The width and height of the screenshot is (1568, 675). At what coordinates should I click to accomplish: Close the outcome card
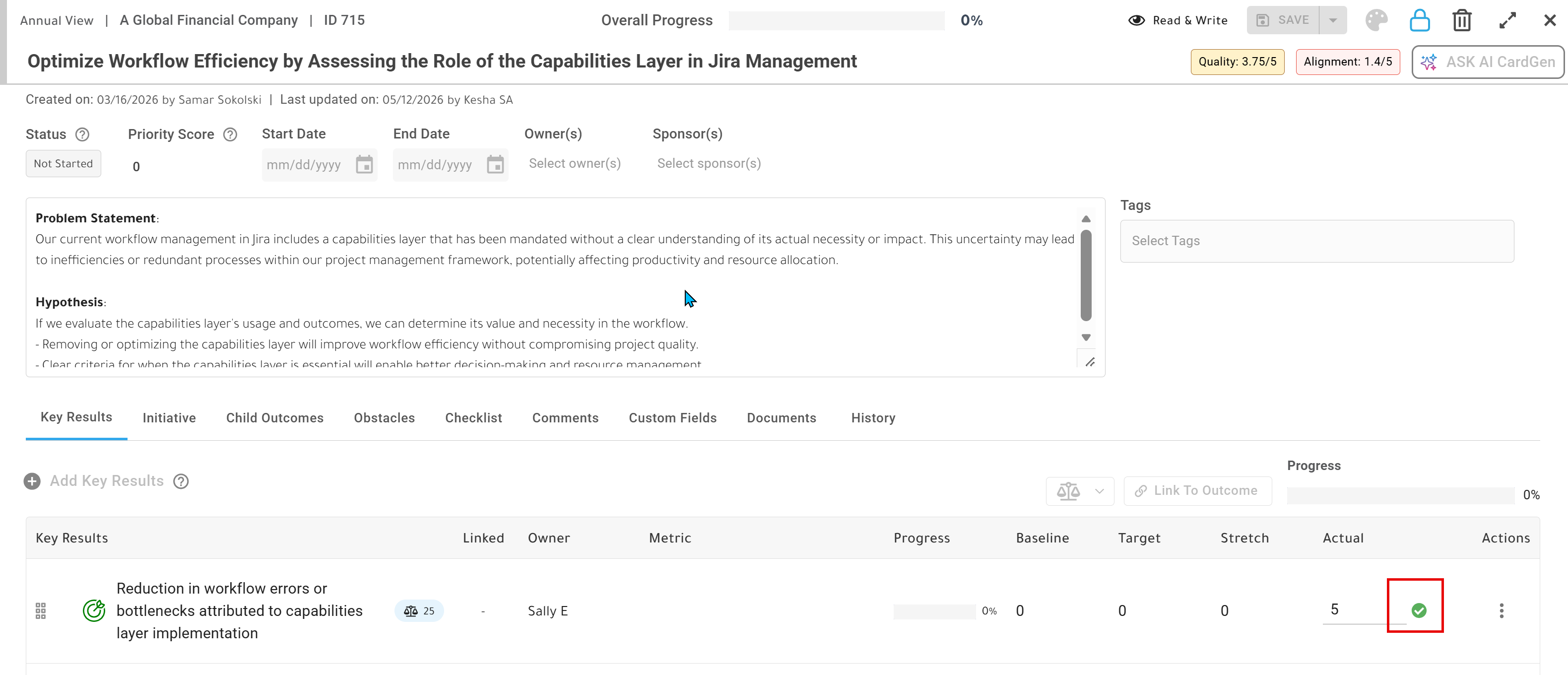click(x=1550, y=20)
